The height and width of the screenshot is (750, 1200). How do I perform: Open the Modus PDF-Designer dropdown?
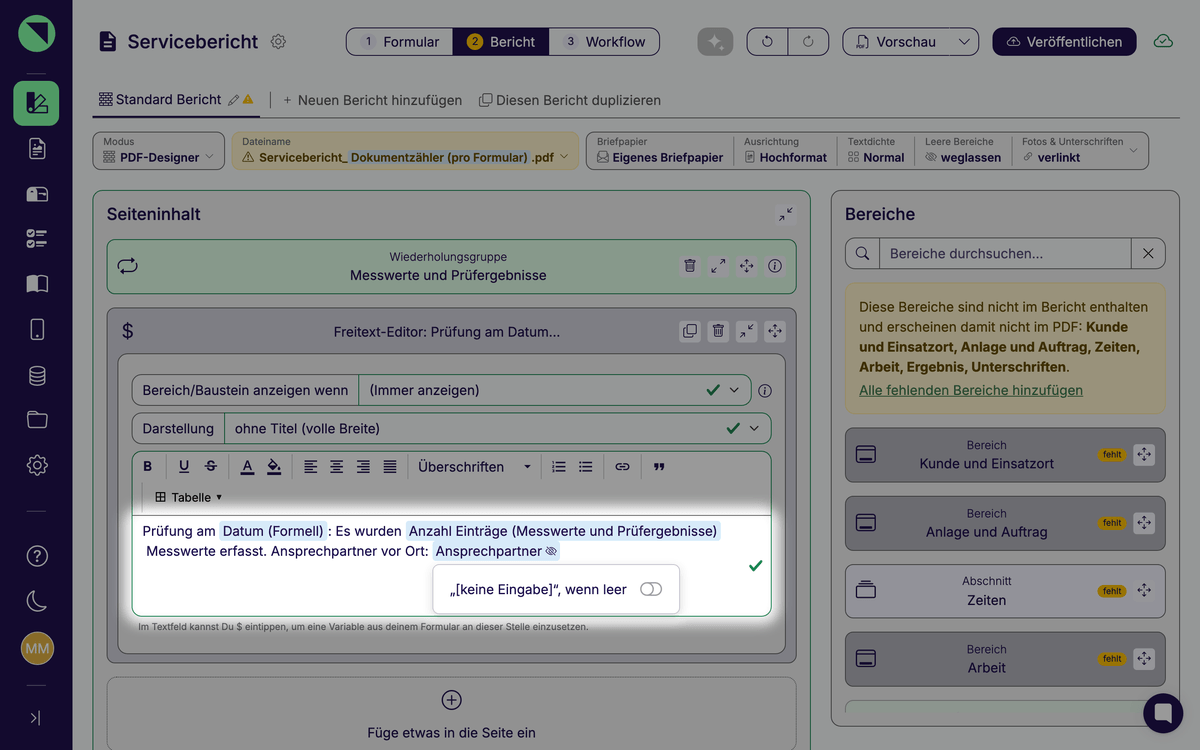(159, 151)
